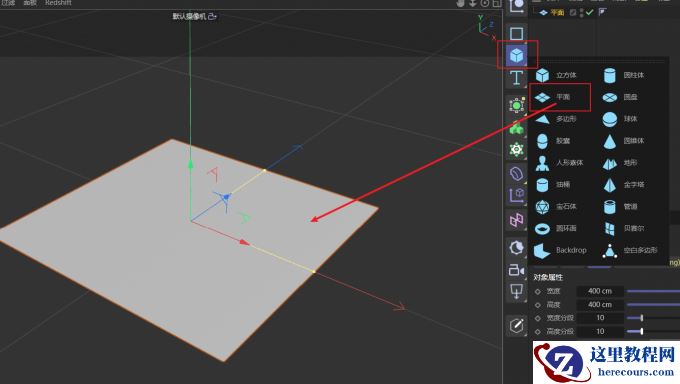Toggle keyframe diamond for height segments (高度分段)
The image size is (680, 384).
tap(538, 332)
